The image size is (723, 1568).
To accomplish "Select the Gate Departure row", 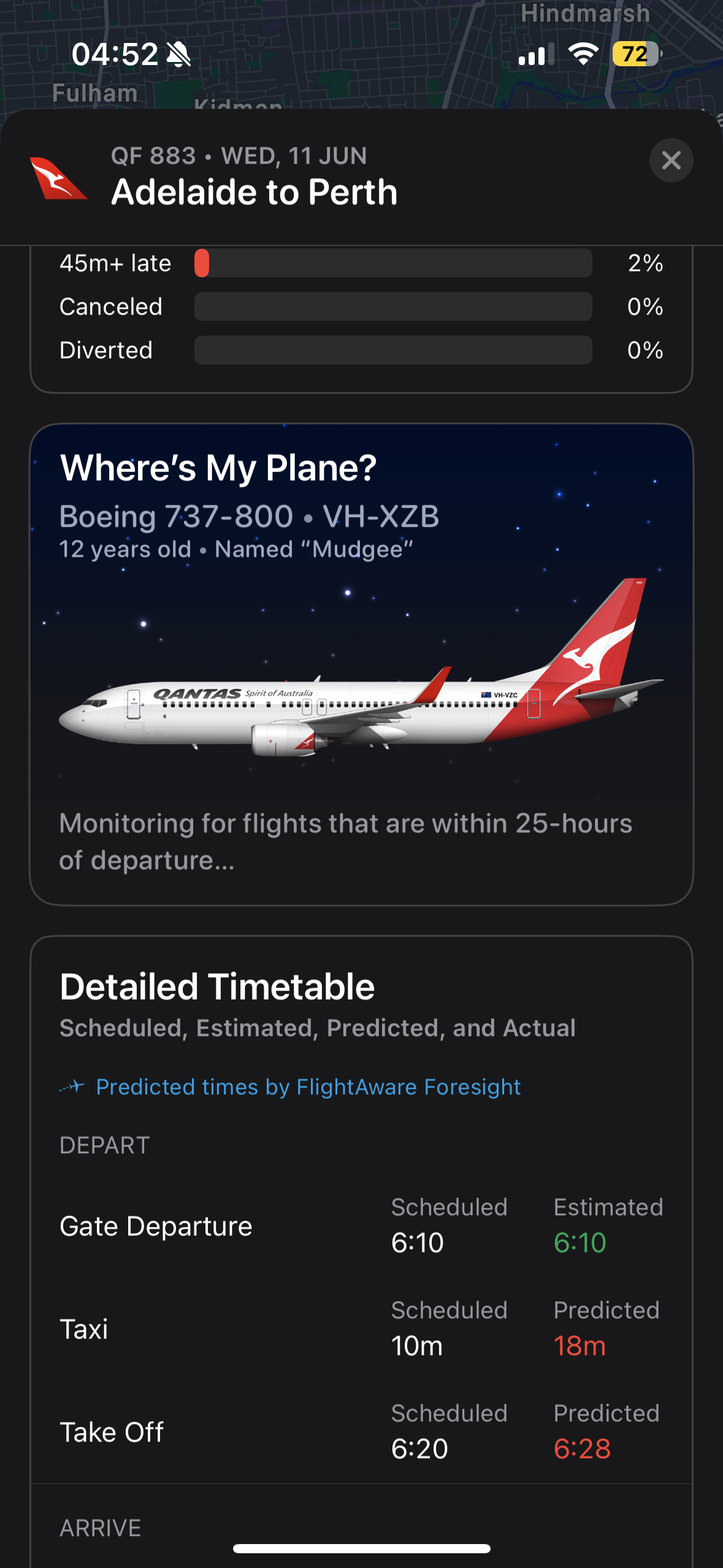I will click(x=156, y=1226).
